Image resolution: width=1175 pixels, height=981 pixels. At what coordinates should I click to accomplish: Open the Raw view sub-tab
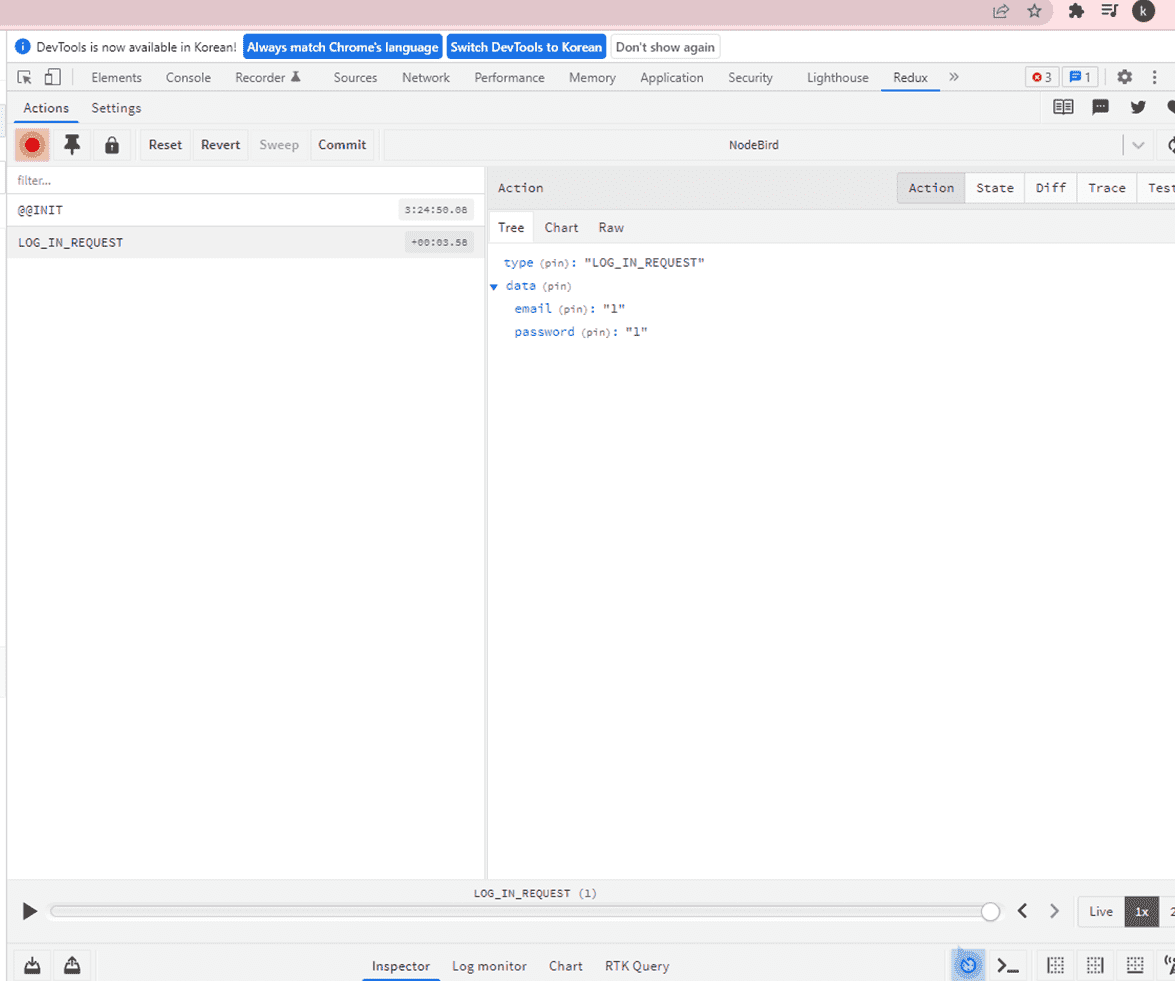click(x=611, y=228)
